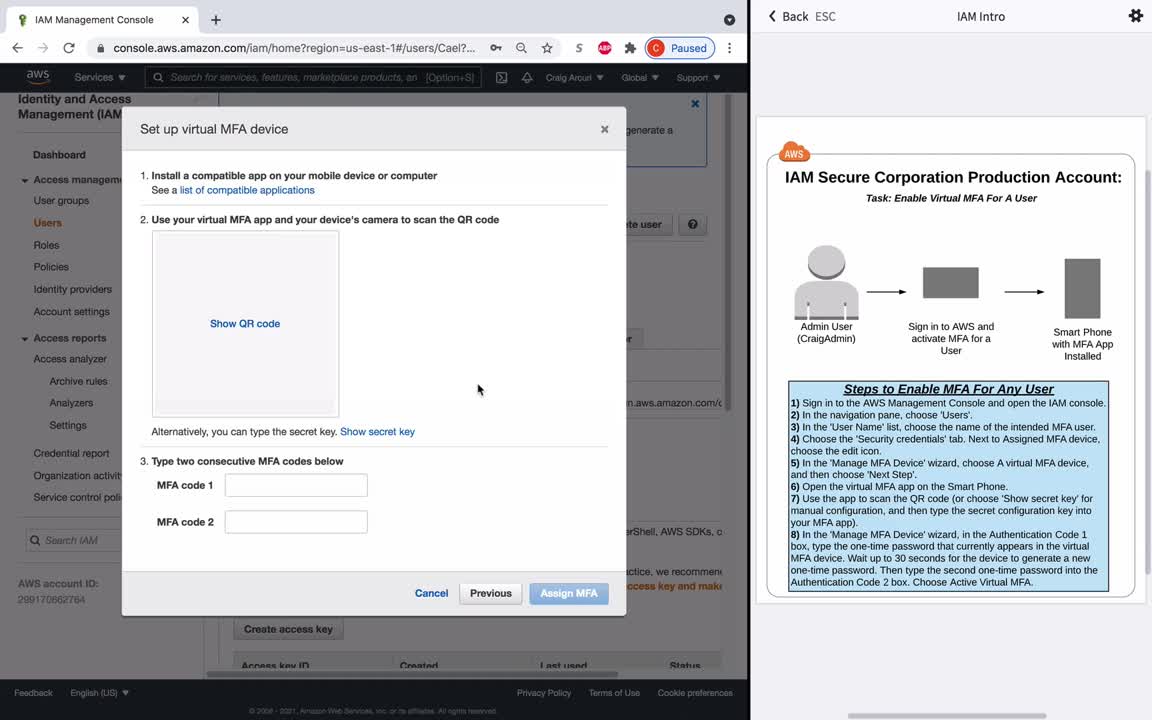Collapse the Access reports section

point(25,339)
